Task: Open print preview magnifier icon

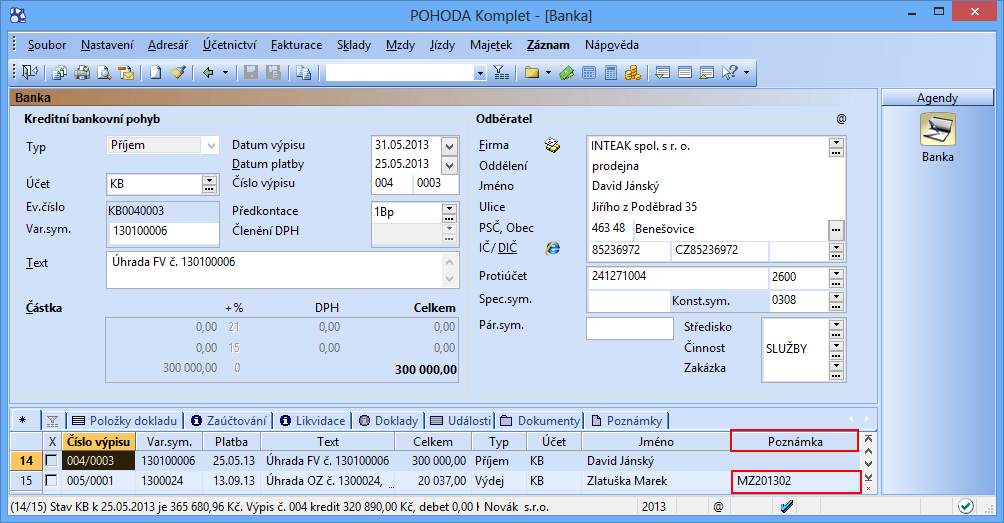Action: (x=104, y=73)
